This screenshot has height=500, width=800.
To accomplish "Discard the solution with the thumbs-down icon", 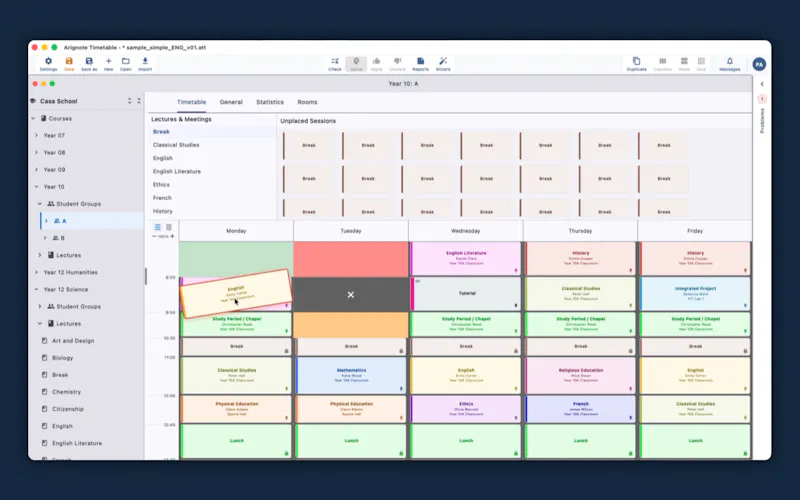I will pos(397,64).
